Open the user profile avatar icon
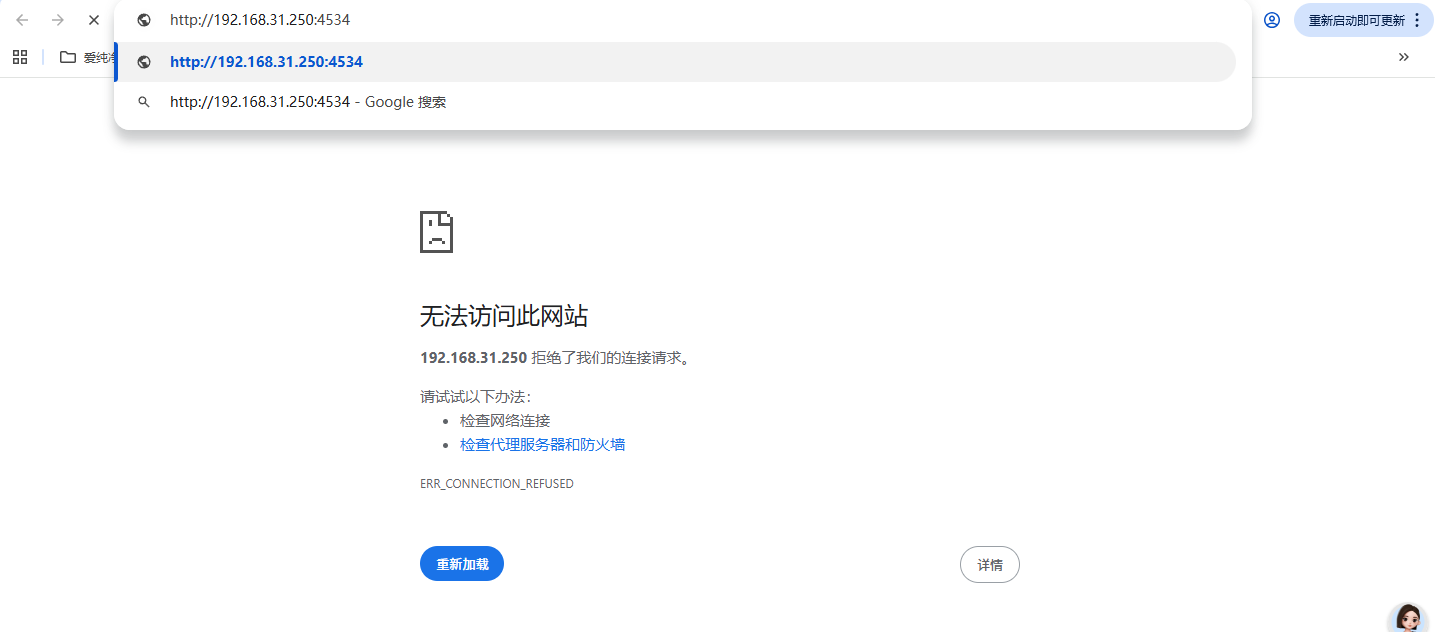This screenshot has height=632, width=1435. tap(1272, 20)
